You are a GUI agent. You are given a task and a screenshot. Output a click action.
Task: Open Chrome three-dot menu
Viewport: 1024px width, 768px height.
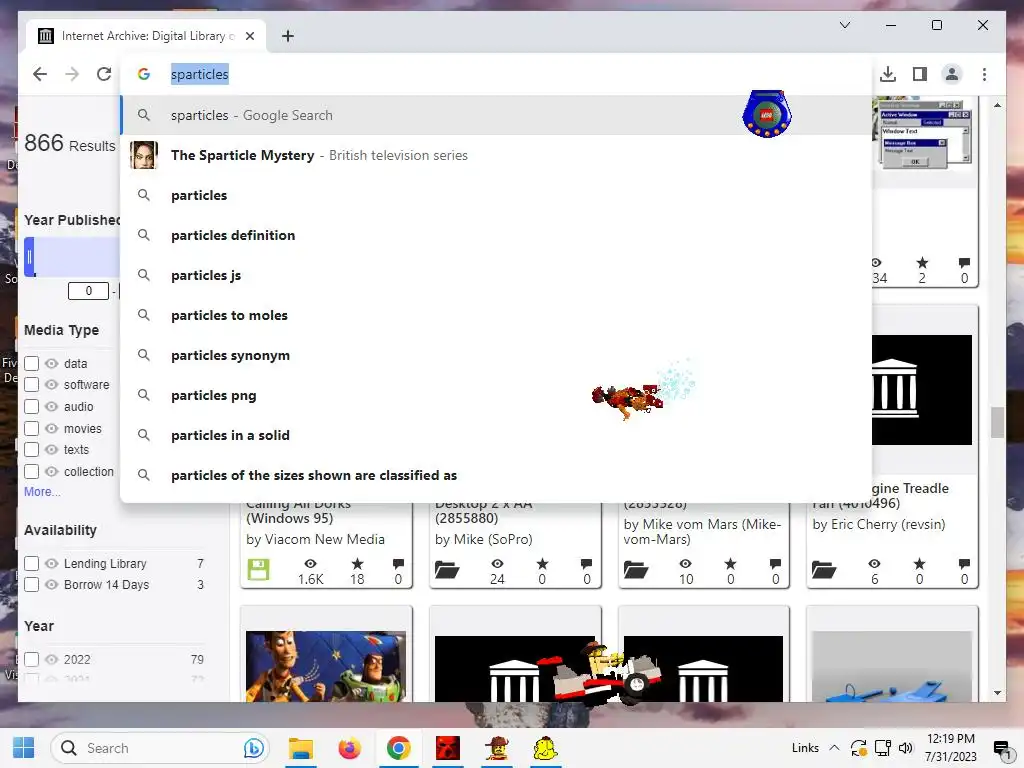tap(984, 74)
